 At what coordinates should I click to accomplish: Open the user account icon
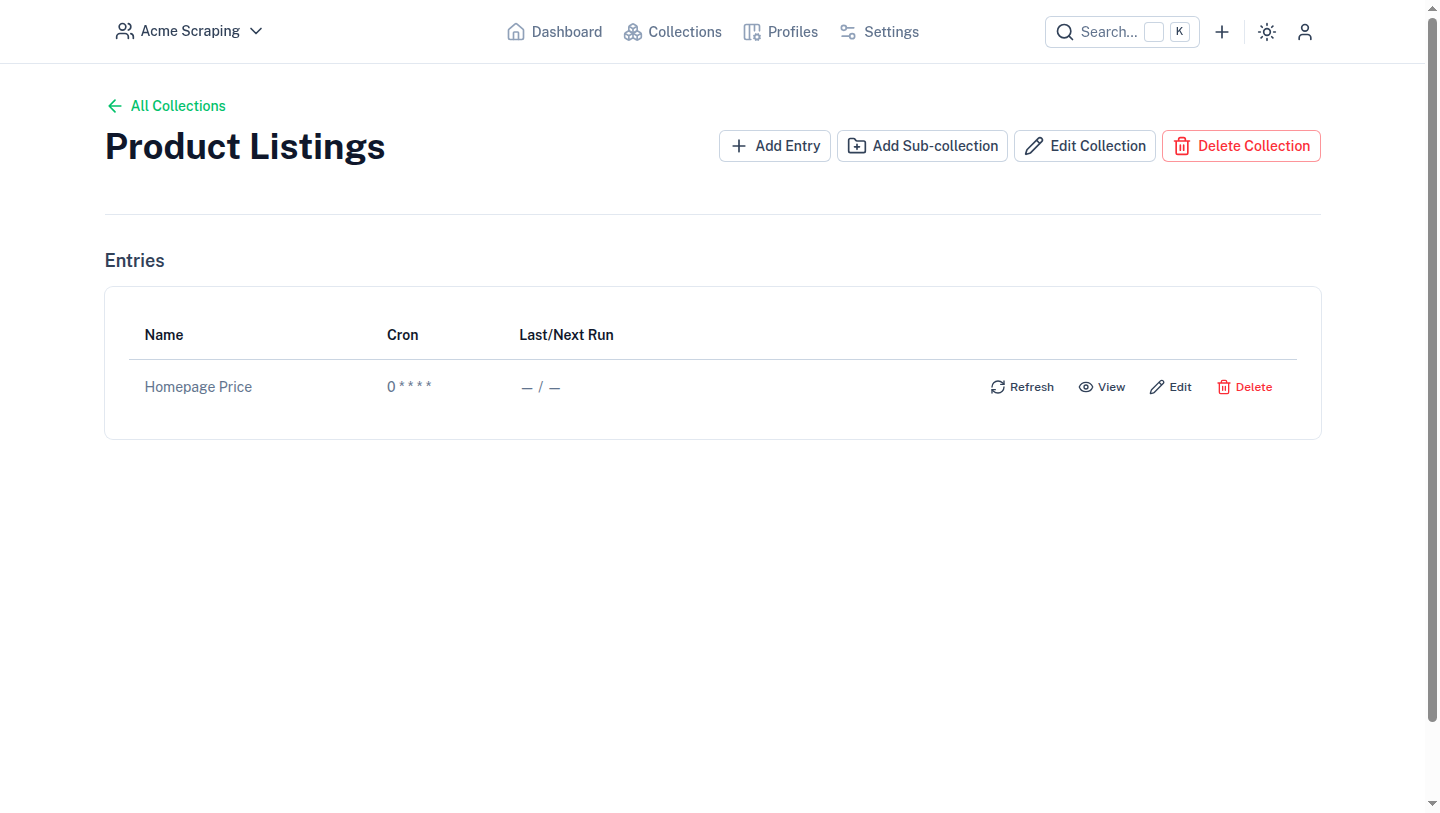1305,32
